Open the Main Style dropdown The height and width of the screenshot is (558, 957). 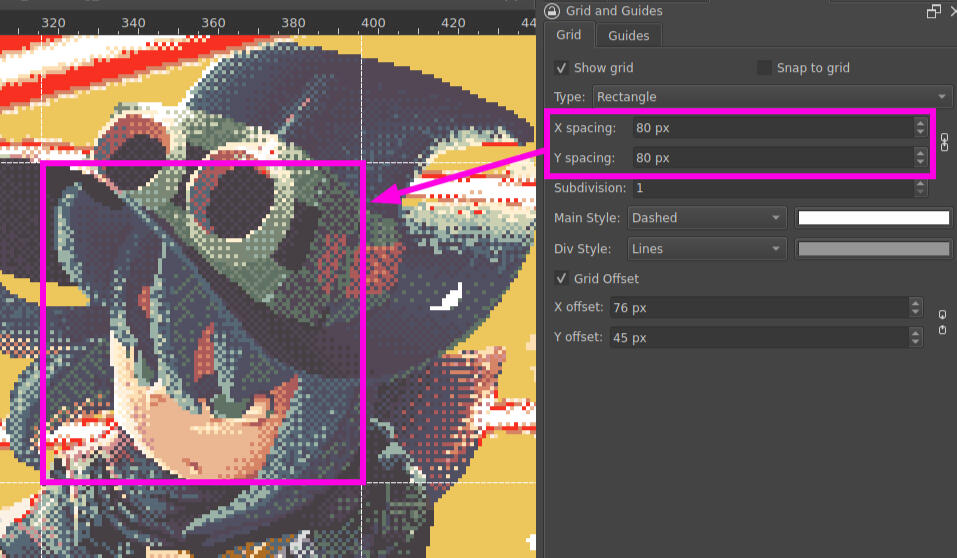pyautogui.click(x=706, y=218)
